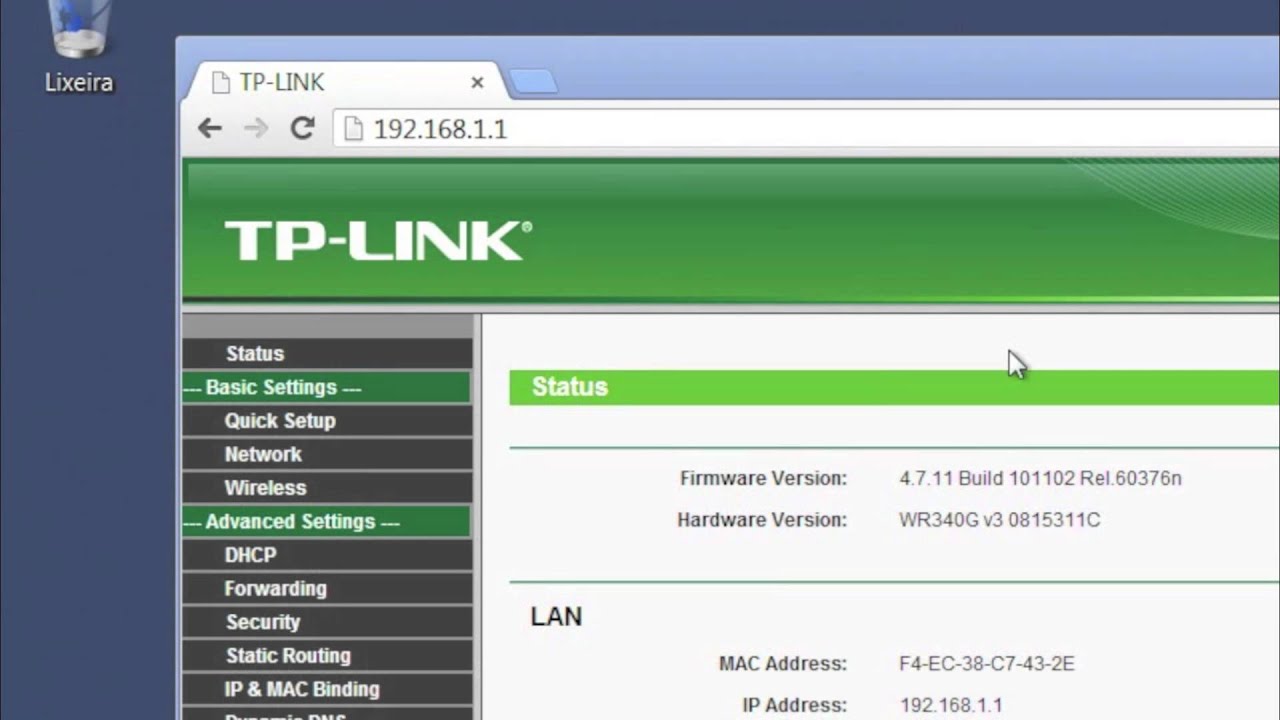Click the Advanced Settings section header
Screen dimensions: 1280x720
(326, 521)
